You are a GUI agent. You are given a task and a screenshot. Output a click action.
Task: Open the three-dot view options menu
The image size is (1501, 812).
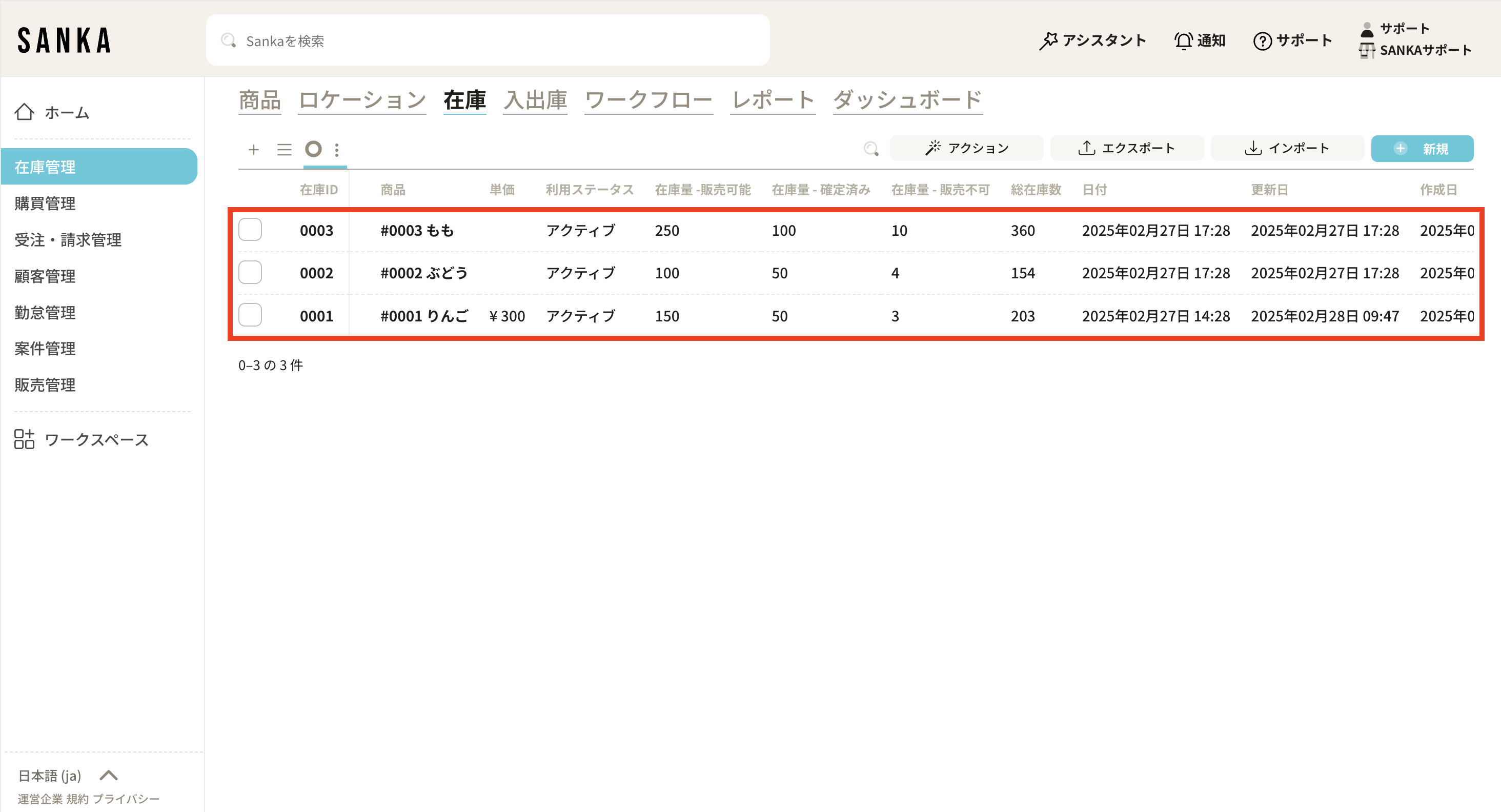coord(337,150)
